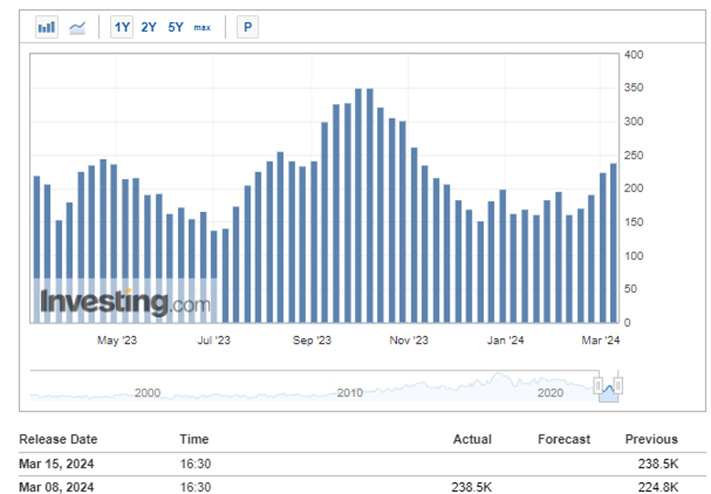The image size is (711, 494).
Task: Click the last bar for Mar '24
Action: coord(614,243)
